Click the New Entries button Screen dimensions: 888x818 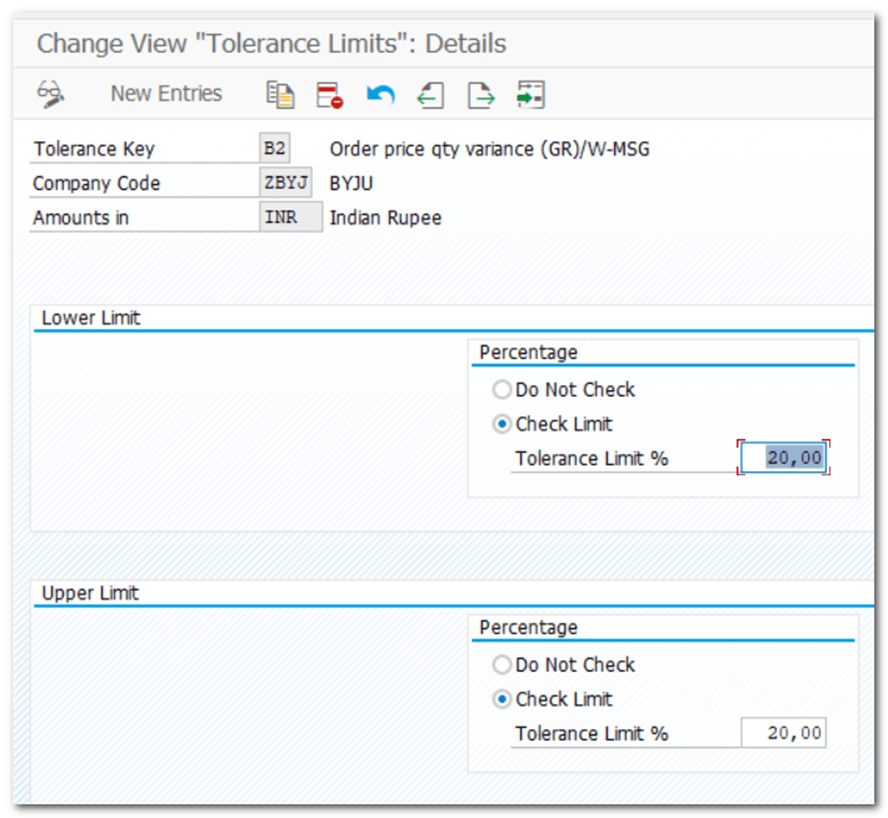point(166,94)
